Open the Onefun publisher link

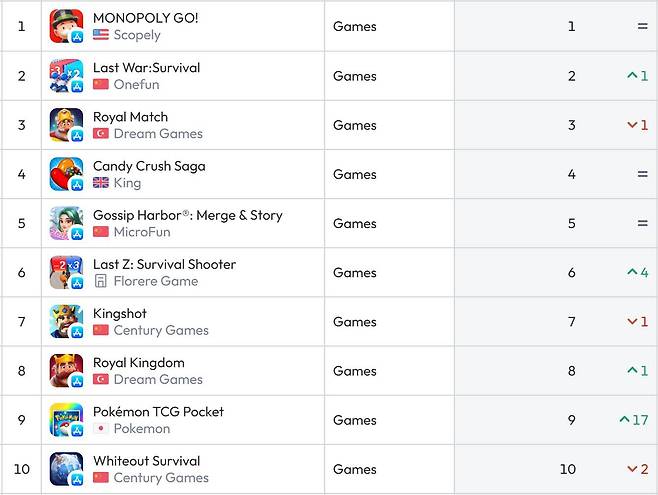[136, 84]
